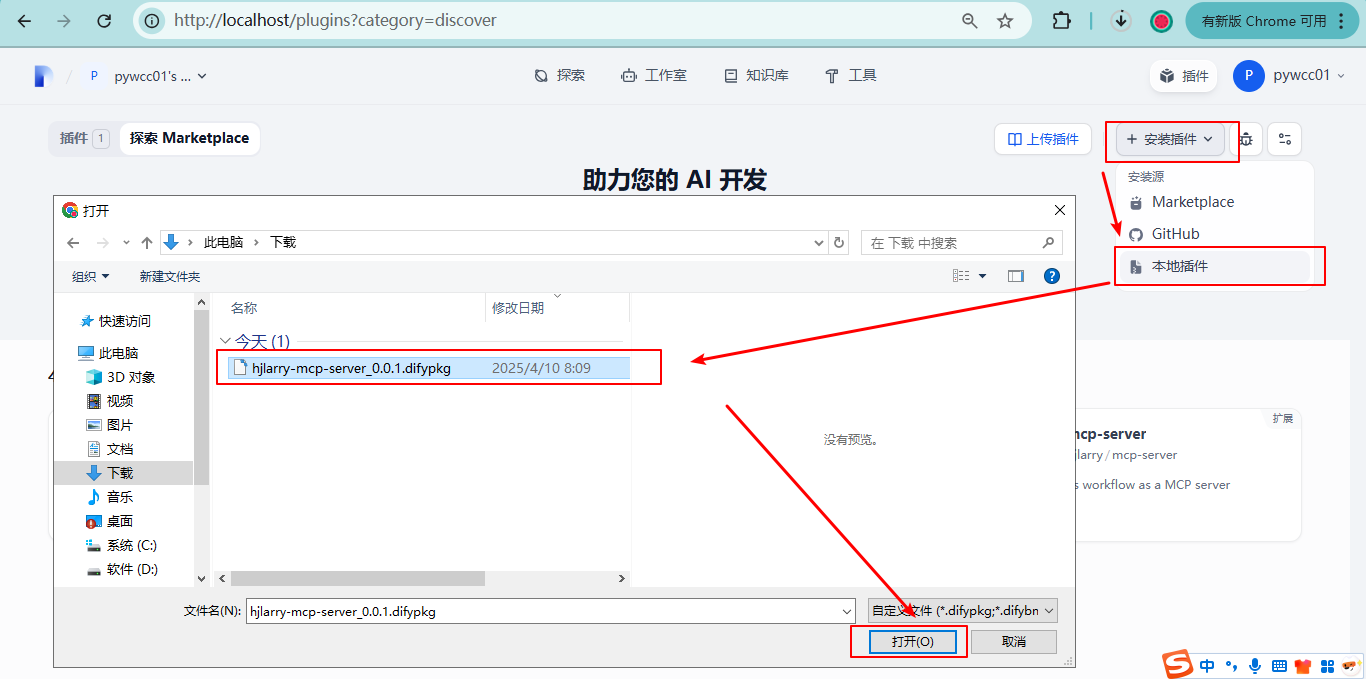
Task: Open the Chrome three-dot menu
Action: (x=1341, y=21)
